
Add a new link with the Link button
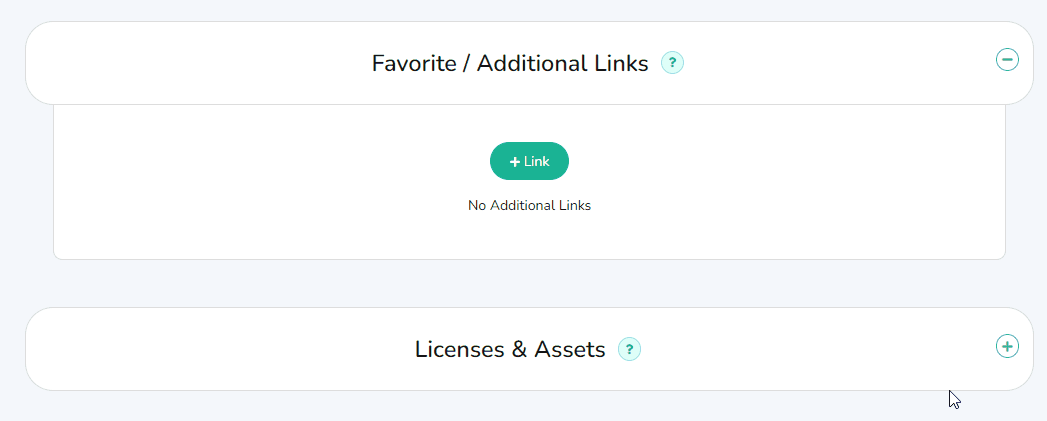click(x=529, y=161)
